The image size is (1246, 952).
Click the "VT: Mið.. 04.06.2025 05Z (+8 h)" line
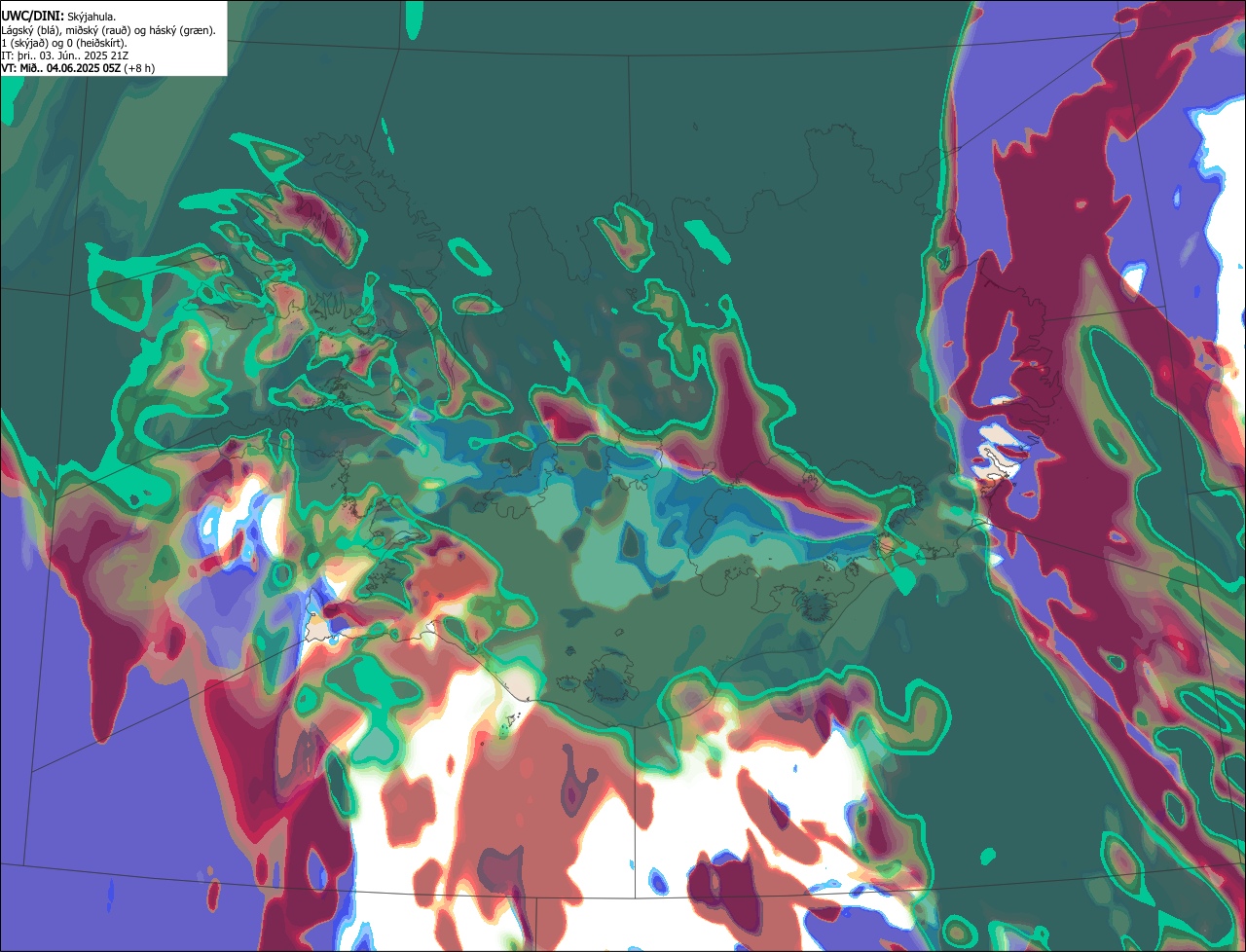click(78, 68)
